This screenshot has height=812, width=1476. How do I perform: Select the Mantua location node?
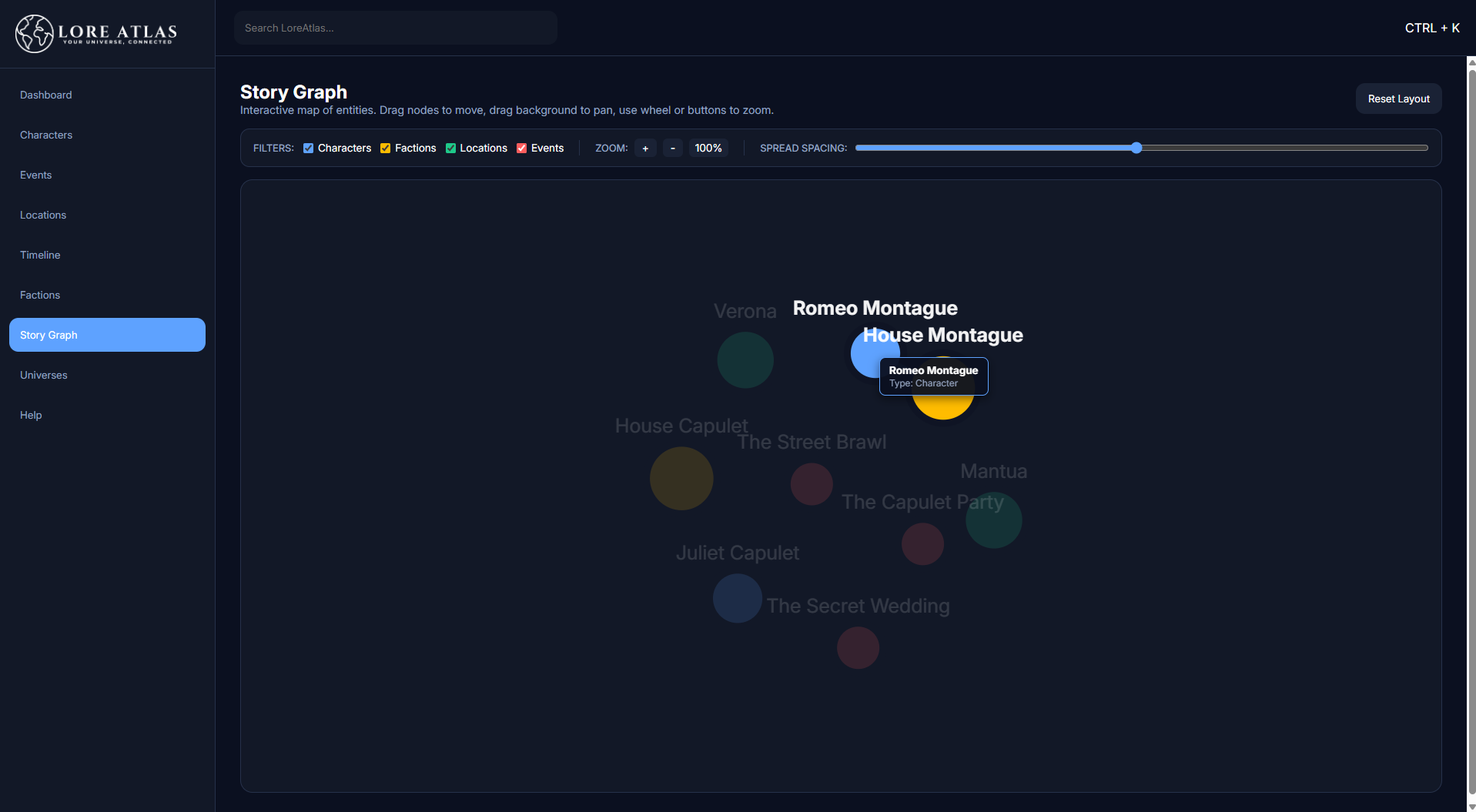[993, 520]
